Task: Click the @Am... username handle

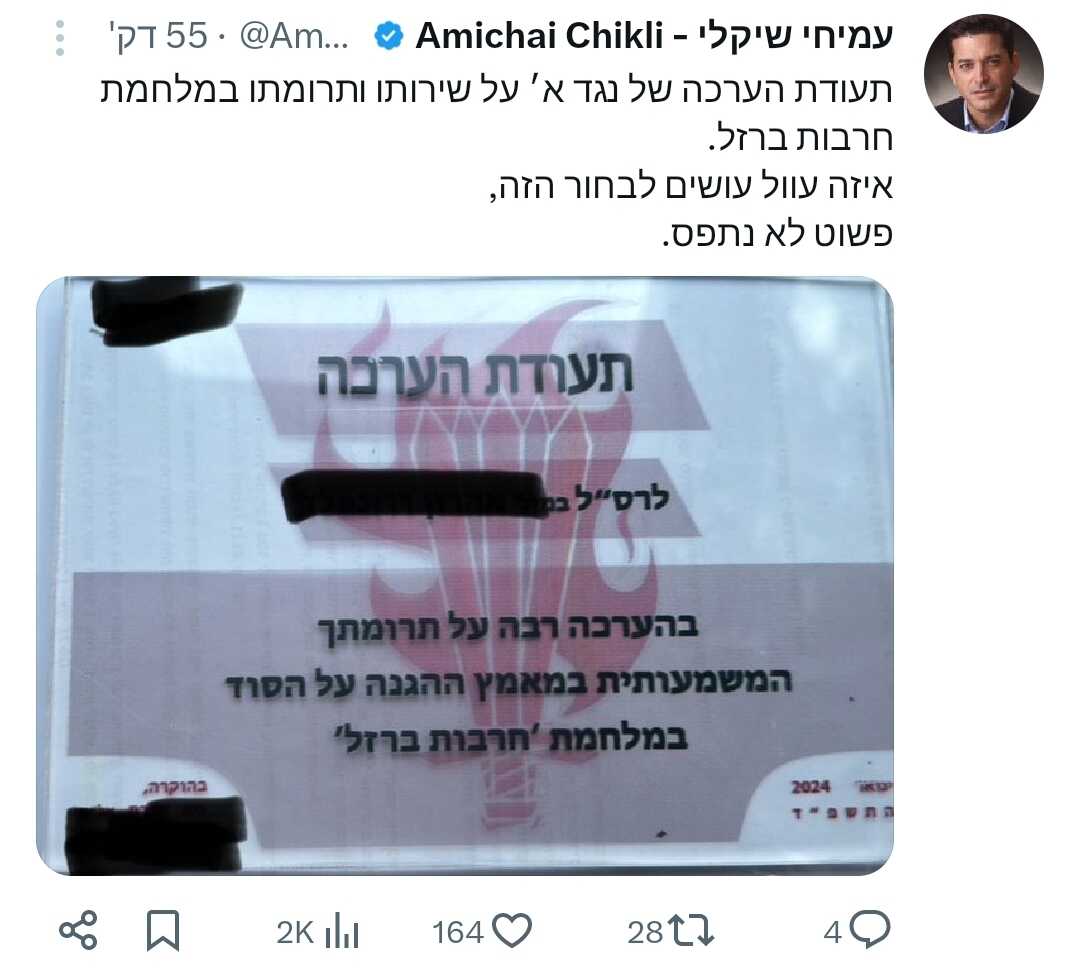Action: coord(294,36)
